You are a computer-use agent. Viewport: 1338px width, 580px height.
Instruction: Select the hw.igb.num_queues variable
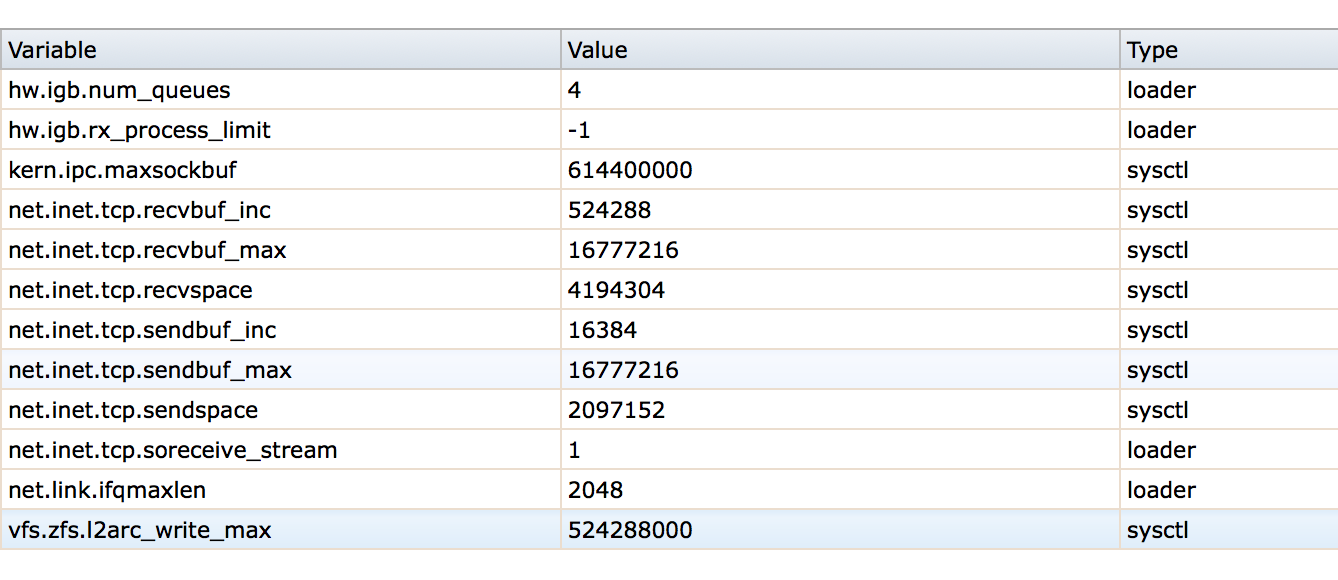coord(119,90)
